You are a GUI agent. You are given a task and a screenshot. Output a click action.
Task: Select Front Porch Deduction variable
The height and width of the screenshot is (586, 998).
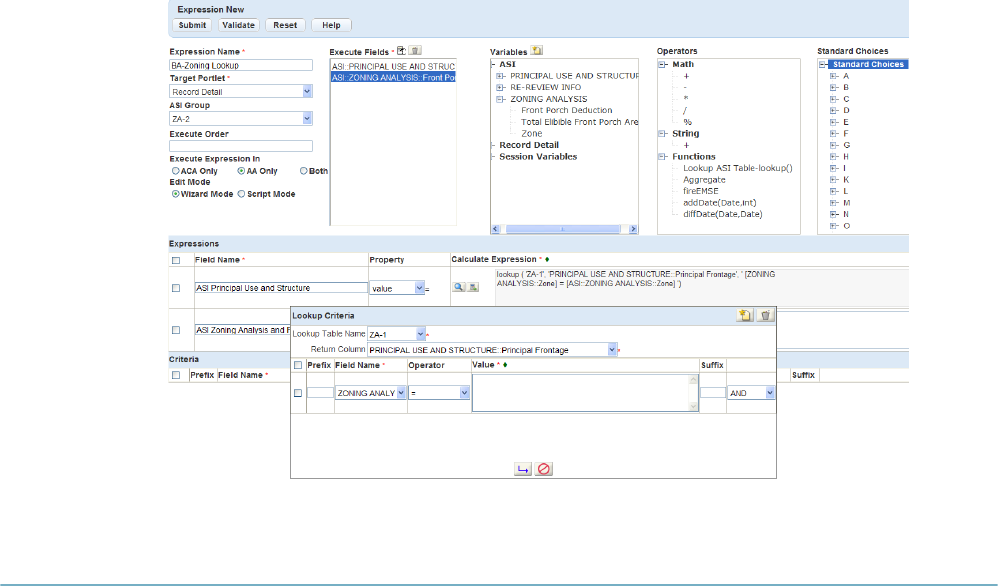click(566, 110)
